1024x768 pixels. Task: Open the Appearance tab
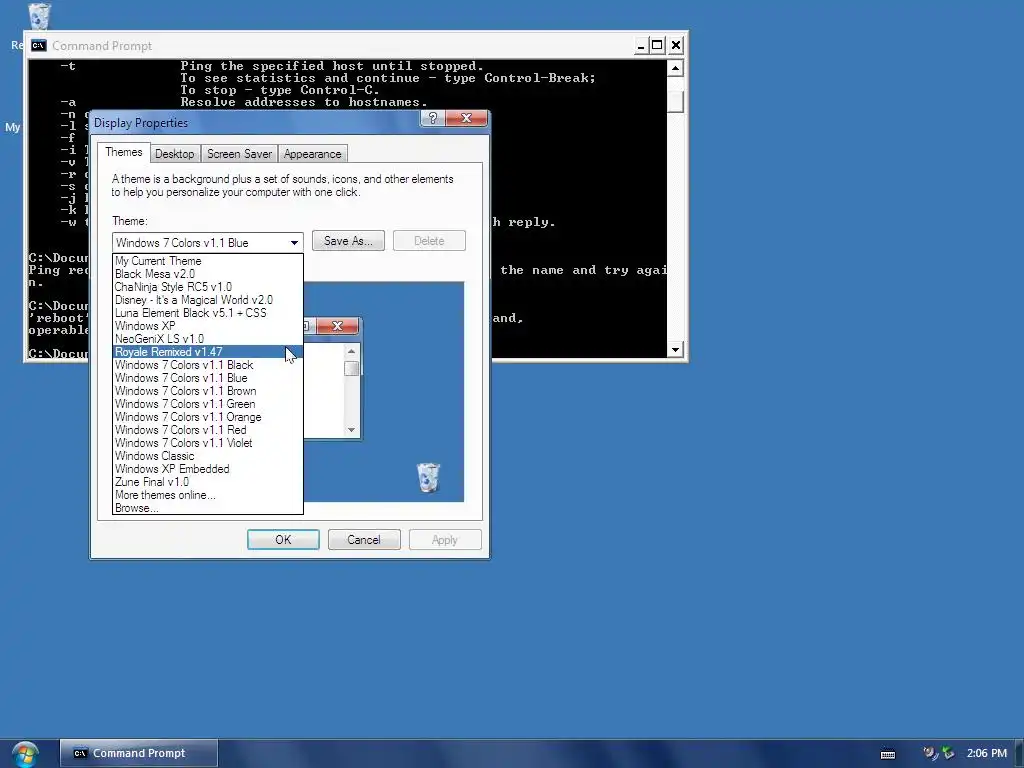pos(312,154)
